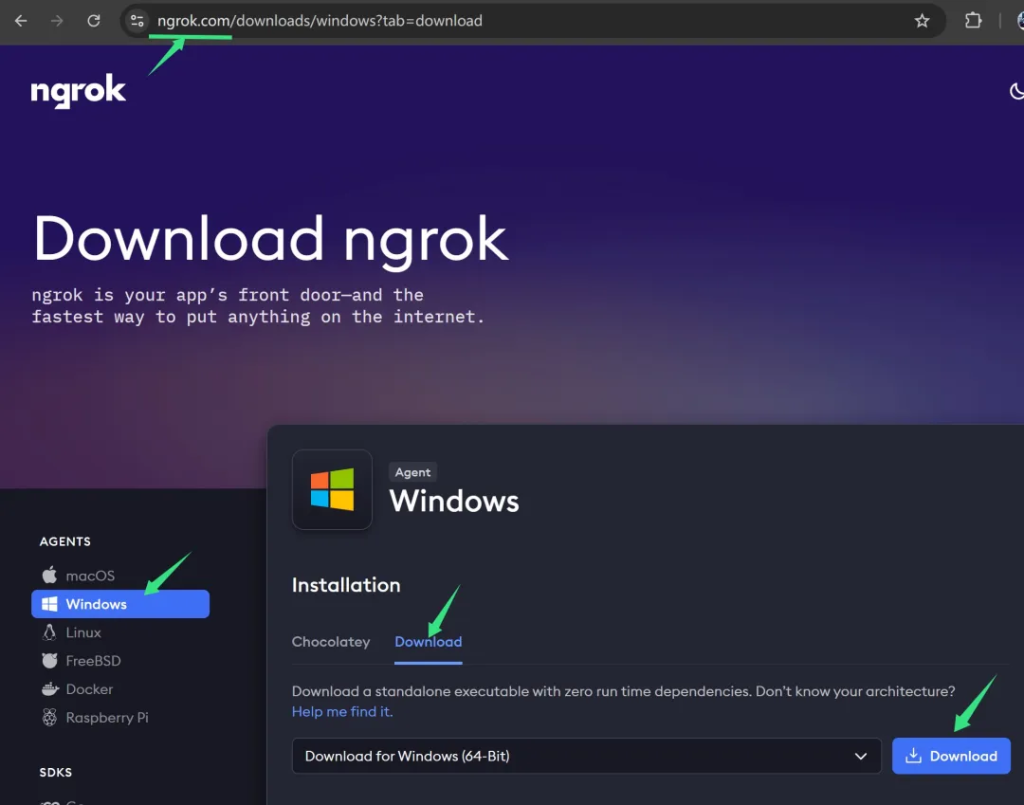Click the ngrok logo
Viewport: 1024px width, 805px height.
tap(78, 90)
